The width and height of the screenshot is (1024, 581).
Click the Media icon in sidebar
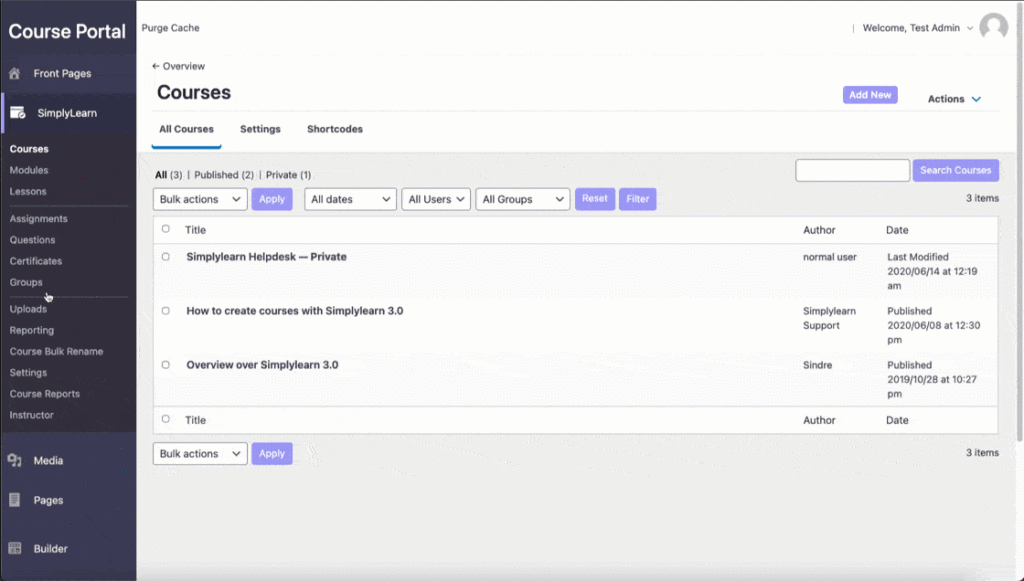click(15, 461)
